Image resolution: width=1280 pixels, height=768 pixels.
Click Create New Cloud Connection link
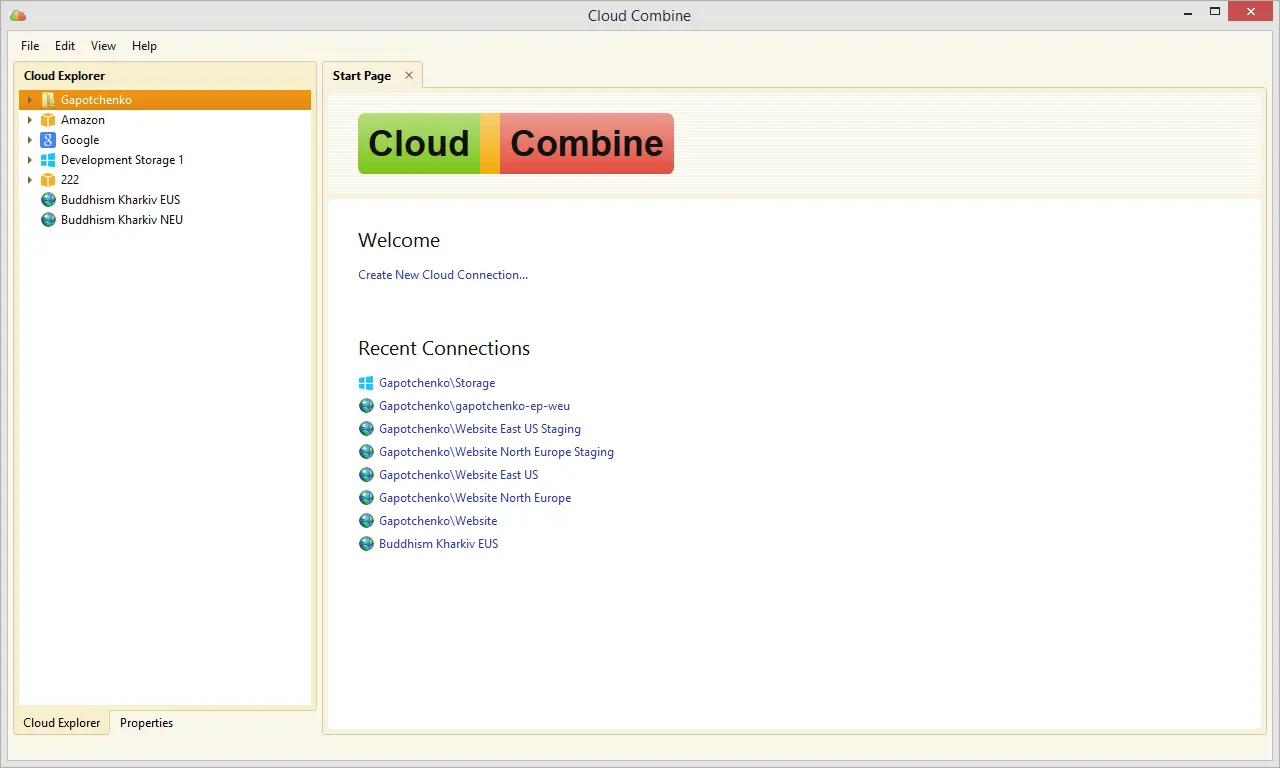pos(443,275)
